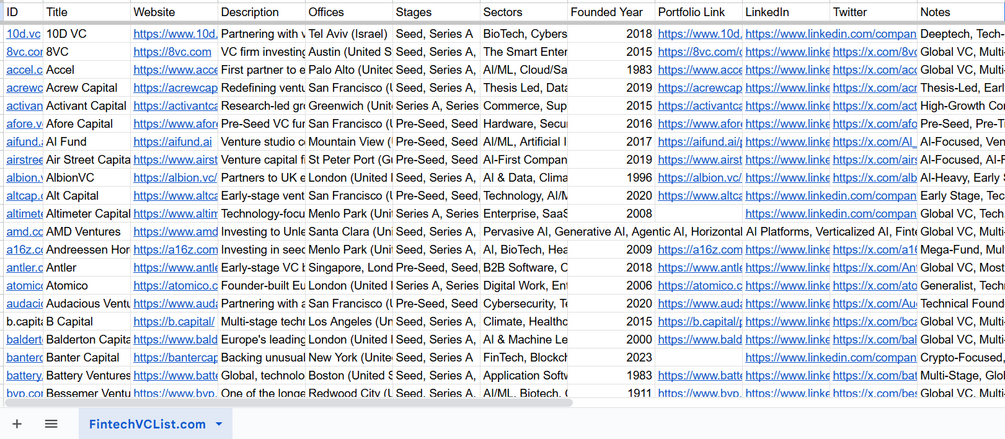Select the Mega-Fund notes cell for a16z
Image resolution: width=1005 pixels, height=439 pixels.
point(961,249)
